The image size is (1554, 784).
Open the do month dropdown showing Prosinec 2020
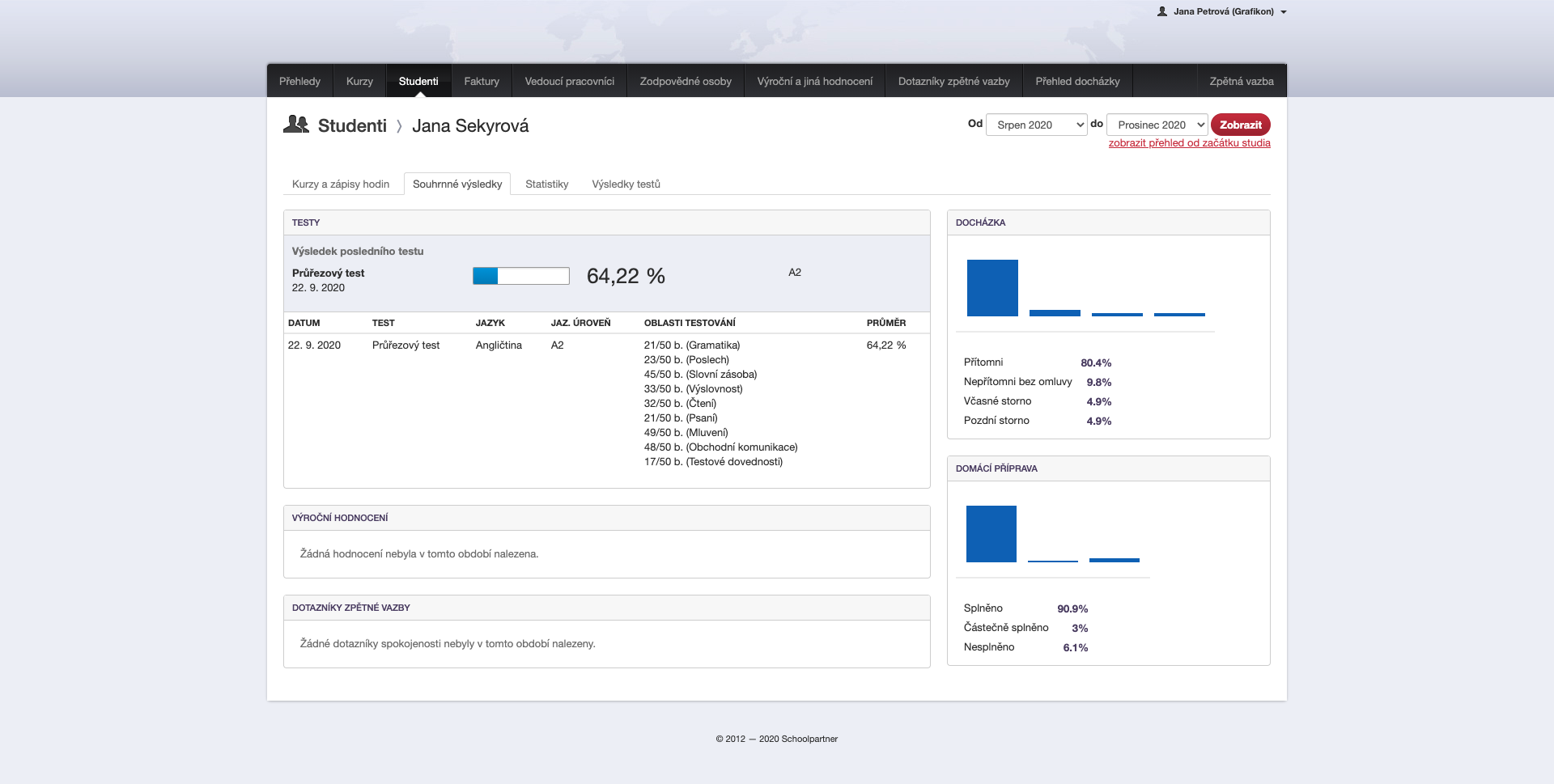(1157, 125)
